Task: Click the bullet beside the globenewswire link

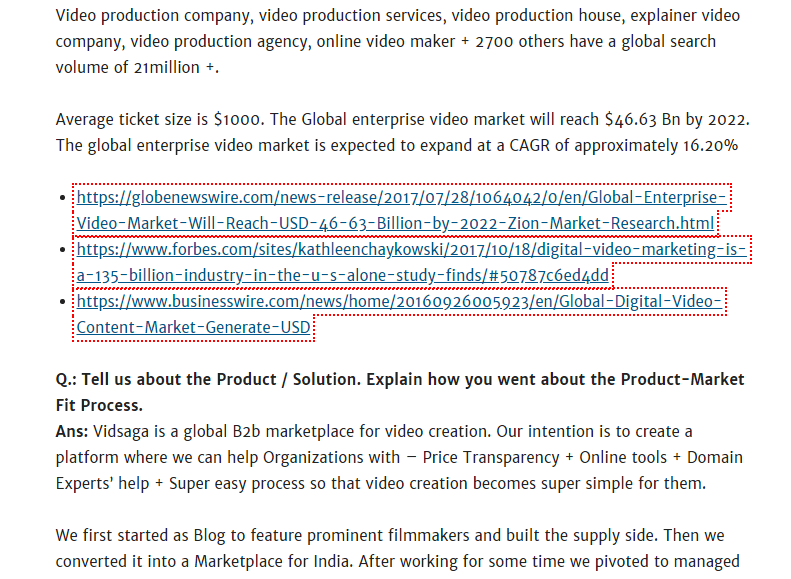Action: click(x=66, y=198)
